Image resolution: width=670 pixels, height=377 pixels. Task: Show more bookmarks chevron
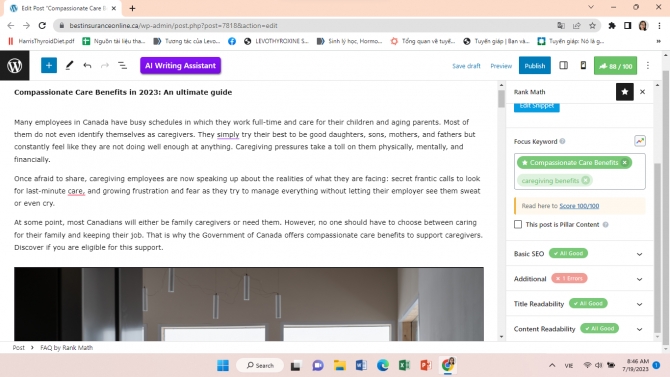(658, 41)
